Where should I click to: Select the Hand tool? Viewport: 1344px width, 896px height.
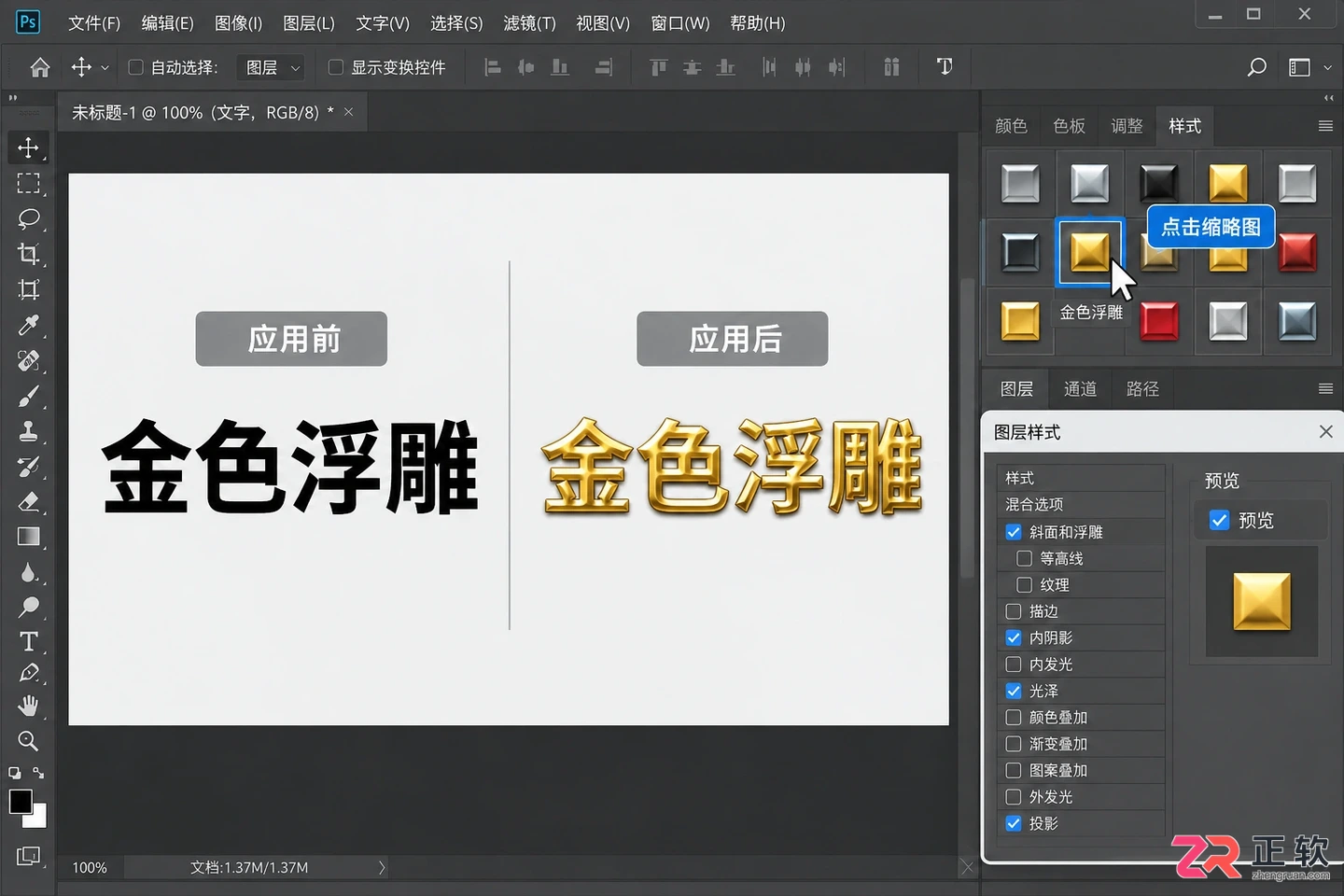click(x=29, y=706)
